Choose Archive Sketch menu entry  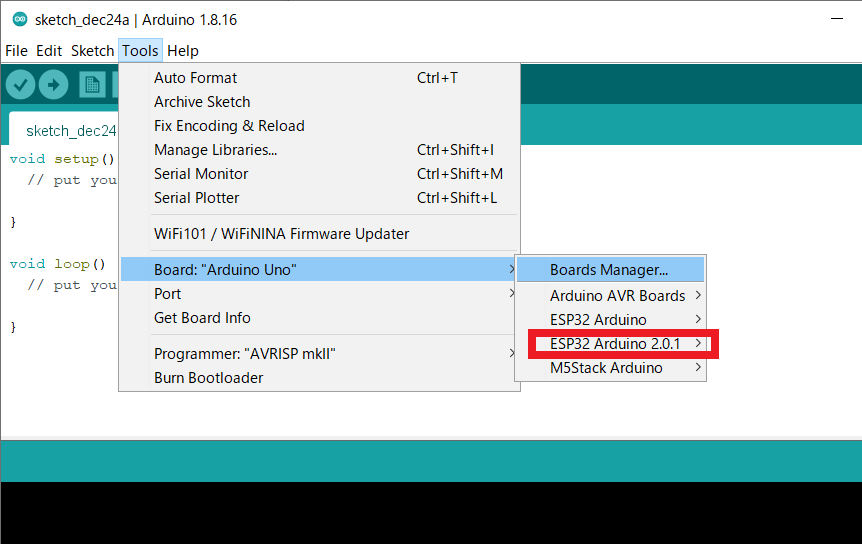pyautogui.click(x=202, y=102)
